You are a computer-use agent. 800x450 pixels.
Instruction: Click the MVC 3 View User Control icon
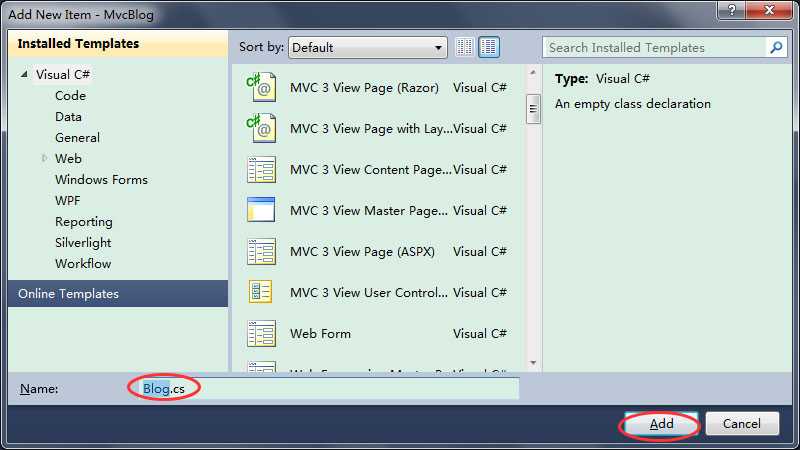[x=261, y=292]
